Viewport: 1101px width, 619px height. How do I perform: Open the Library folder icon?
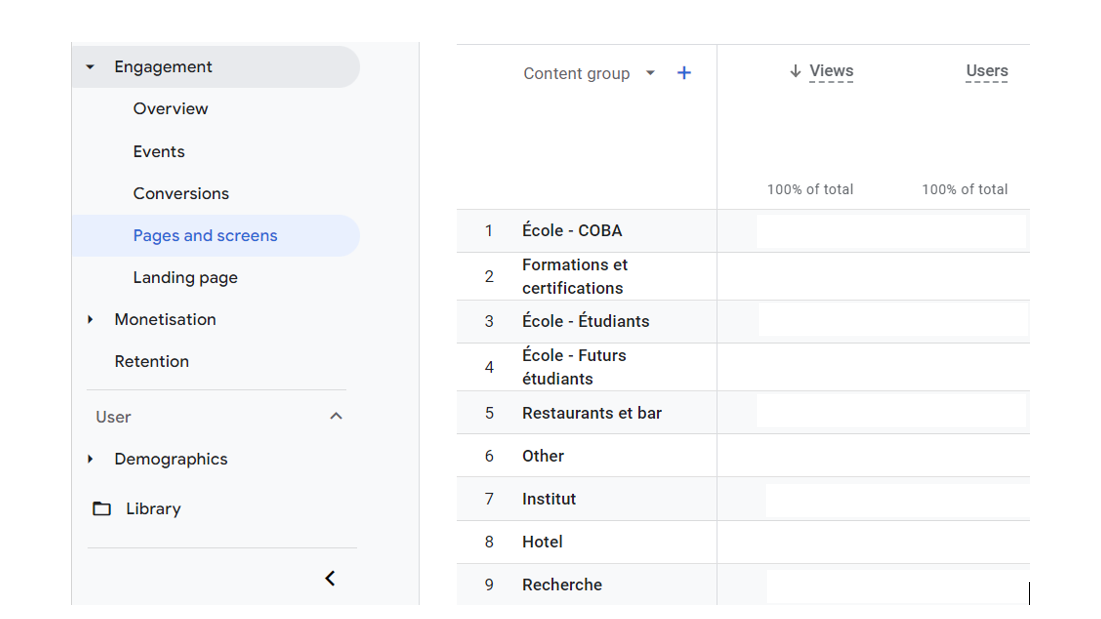[x=102, y=509]
